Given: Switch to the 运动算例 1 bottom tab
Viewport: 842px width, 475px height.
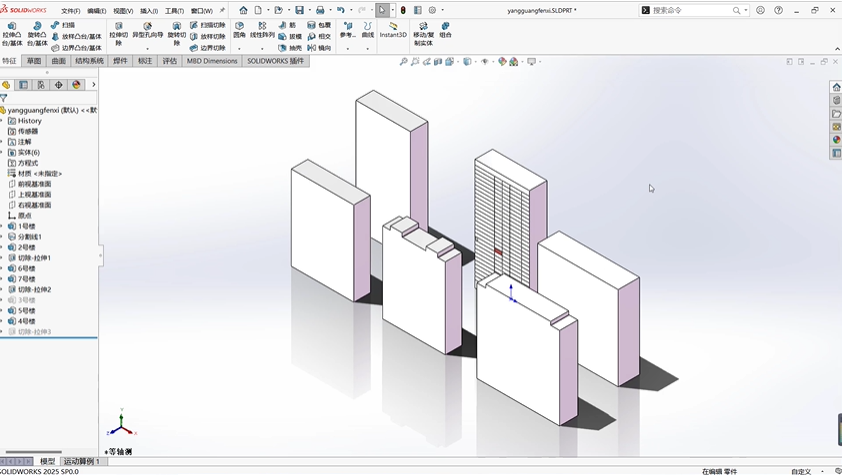Looking at the screenshot, I should tap(82, 461).
